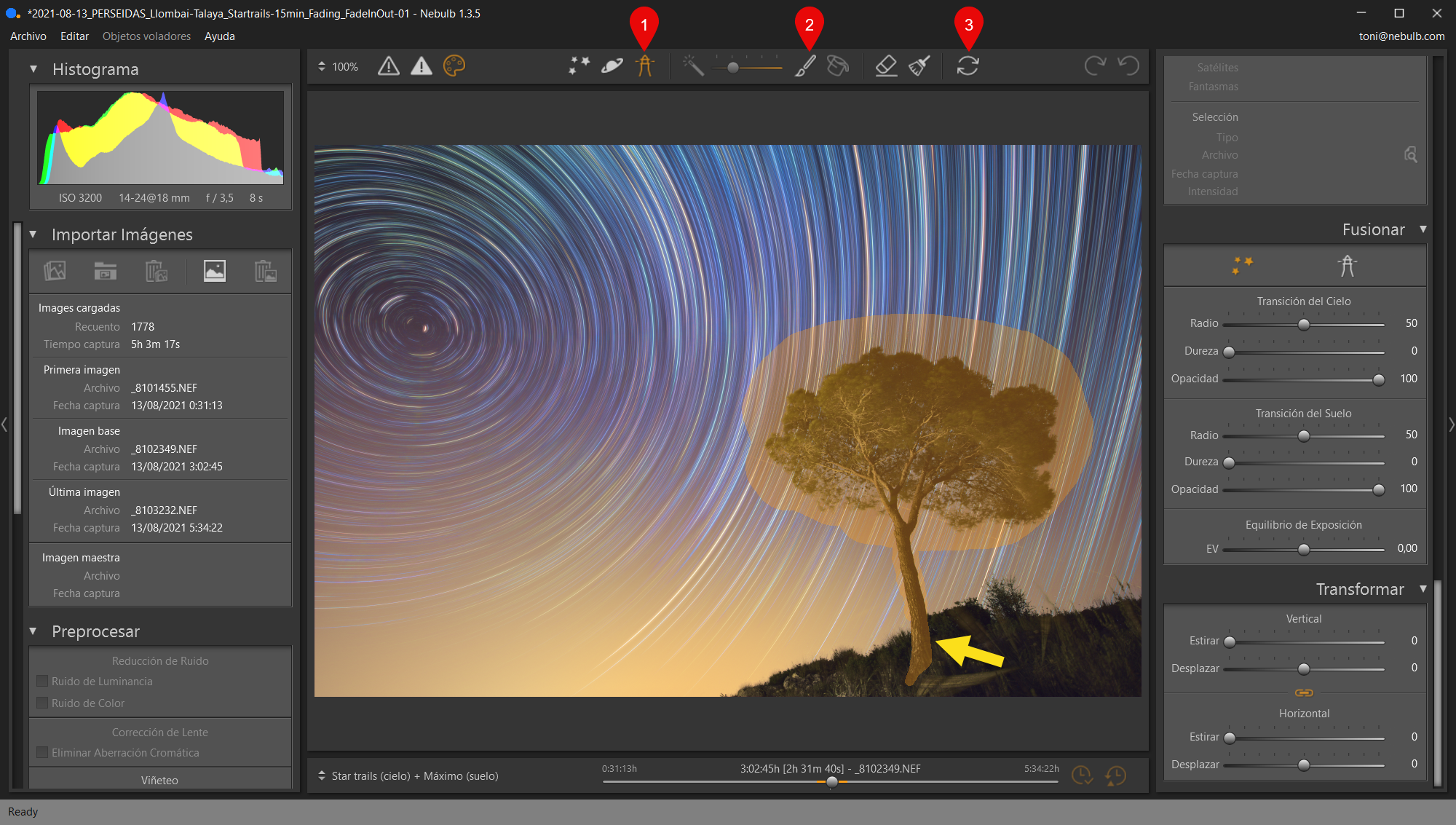Click the clock check icon by timeline
1456x825 pixels.
tap(1082, 775)
